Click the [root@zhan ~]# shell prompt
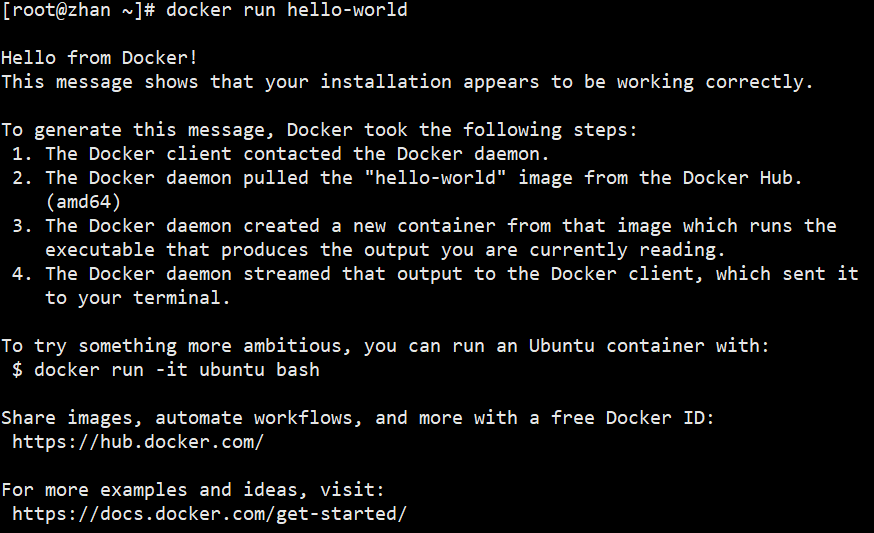Screen dimensions: 874x533 point(78,10)
